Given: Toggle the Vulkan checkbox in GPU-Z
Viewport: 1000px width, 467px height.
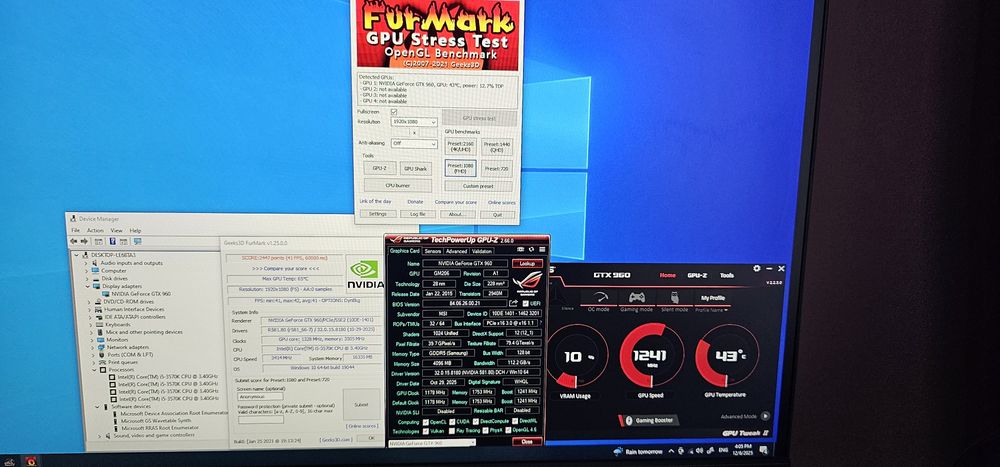Looking at the screenshot, I should point(425,431).
